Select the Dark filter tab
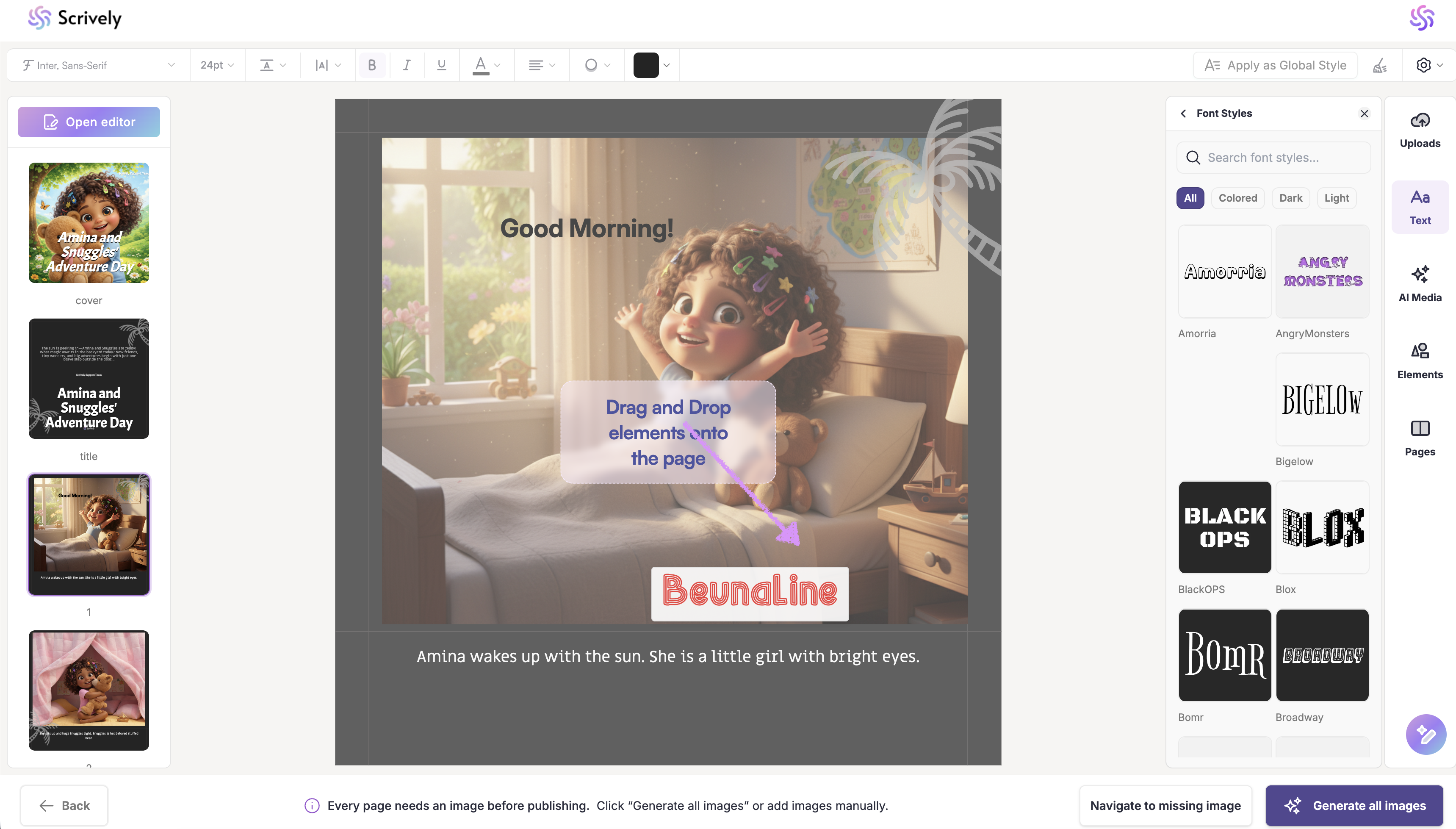The width and height of the screenshot is (1456, 829). tap(1290, 198)
